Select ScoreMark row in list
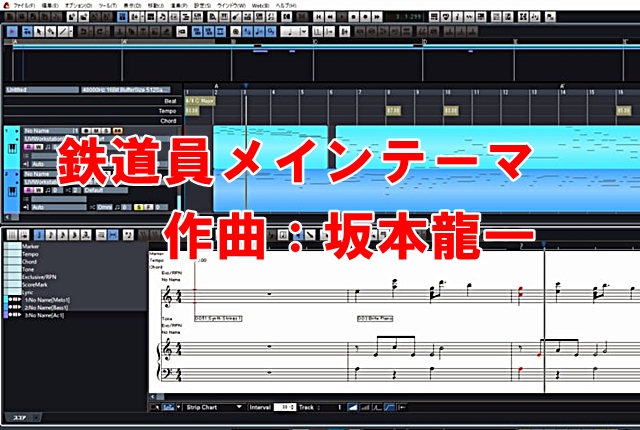This screenshot has height=430, width=640. (35, 285)
